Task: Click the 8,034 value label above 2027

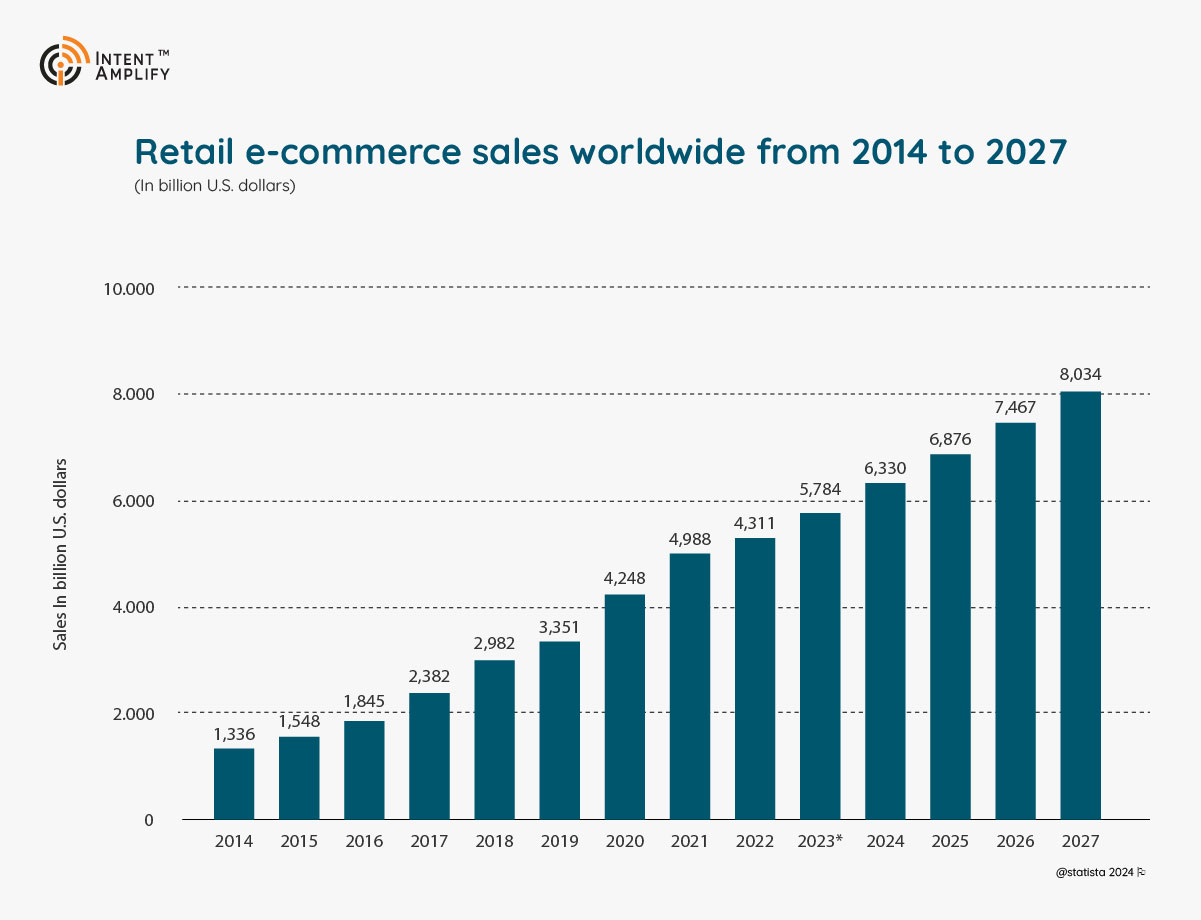Action: coord(1081,372)
